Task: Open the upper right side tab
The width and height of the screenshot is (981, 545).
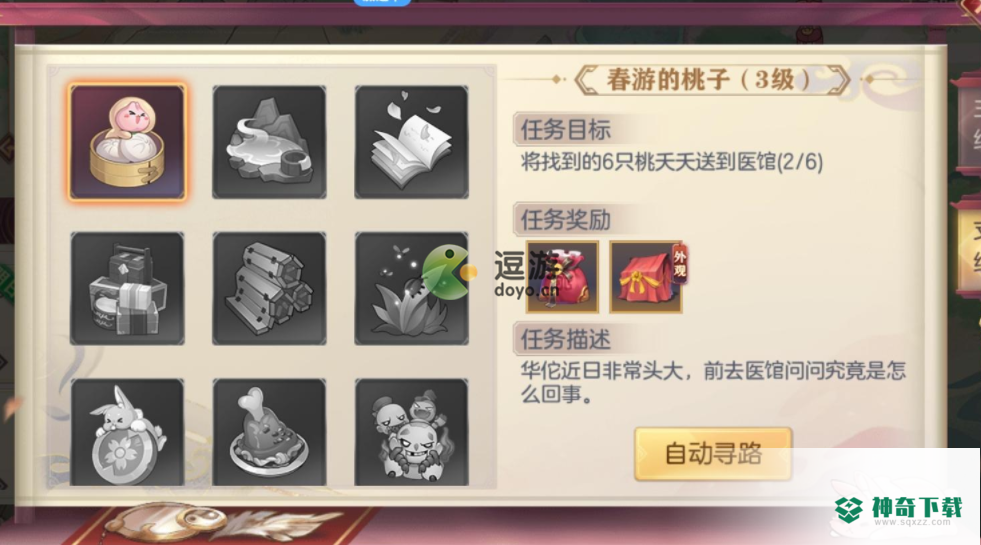Action: click(967, 124)
